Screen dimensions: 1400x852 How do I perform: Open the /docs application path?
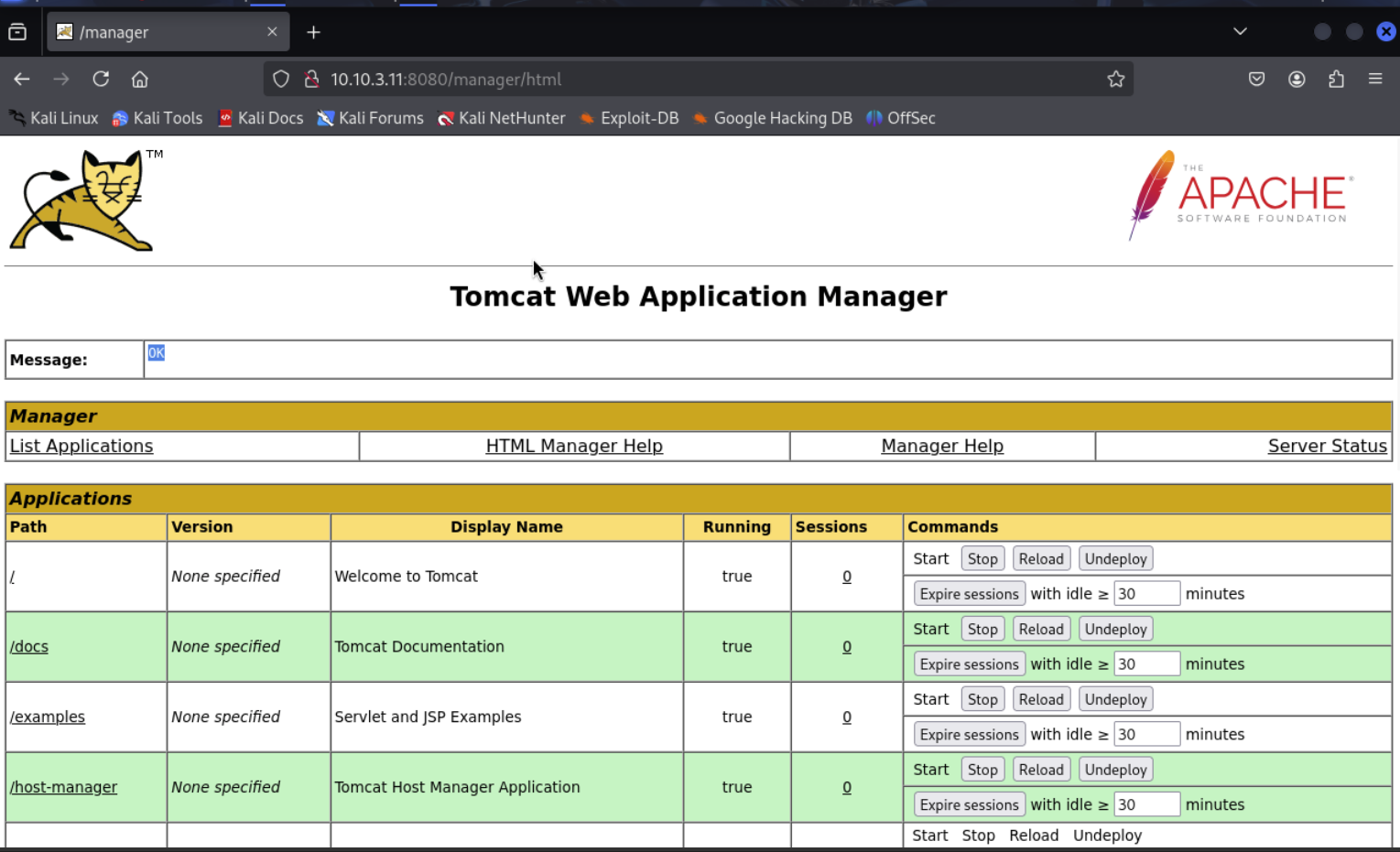tap(29, 646)
